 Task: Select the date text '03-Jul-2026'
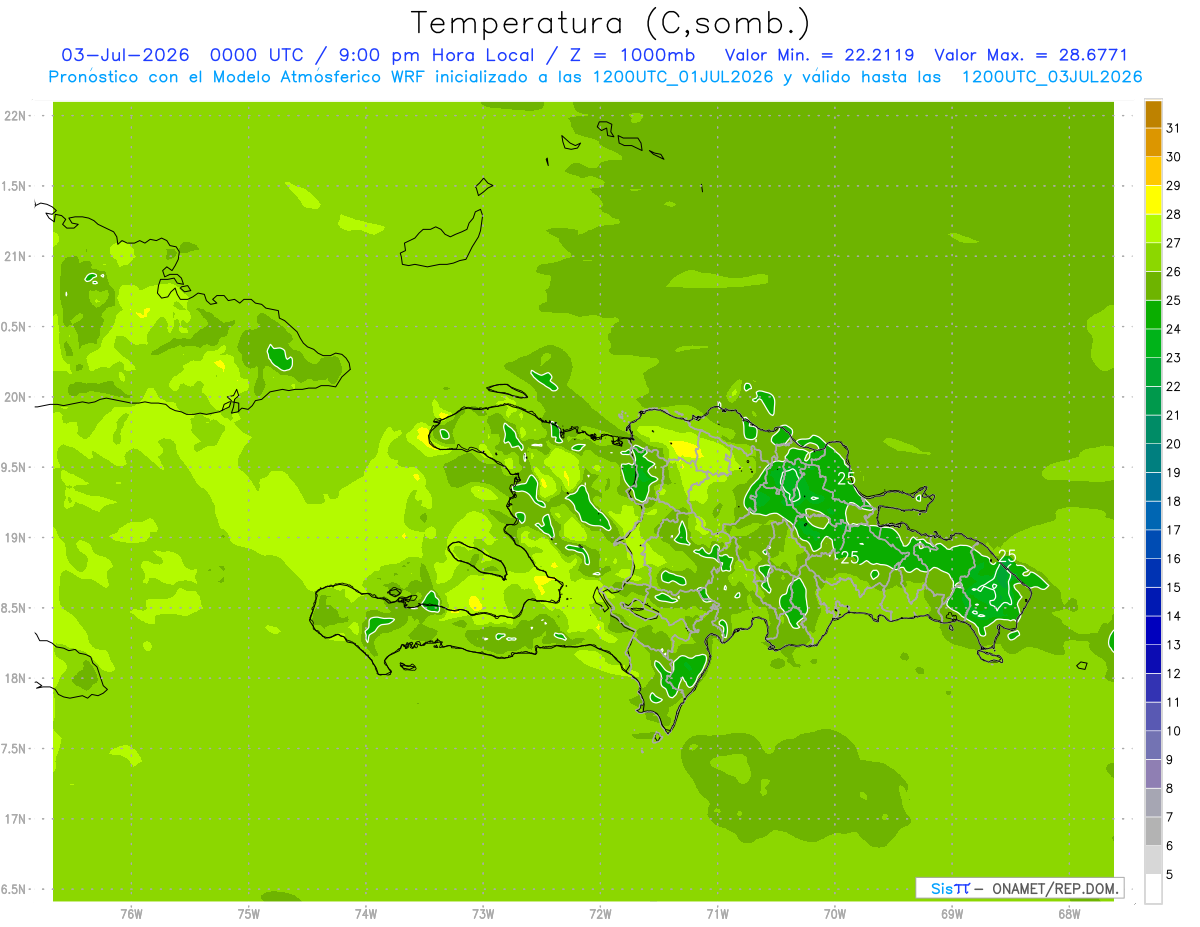tap(125, 55)
